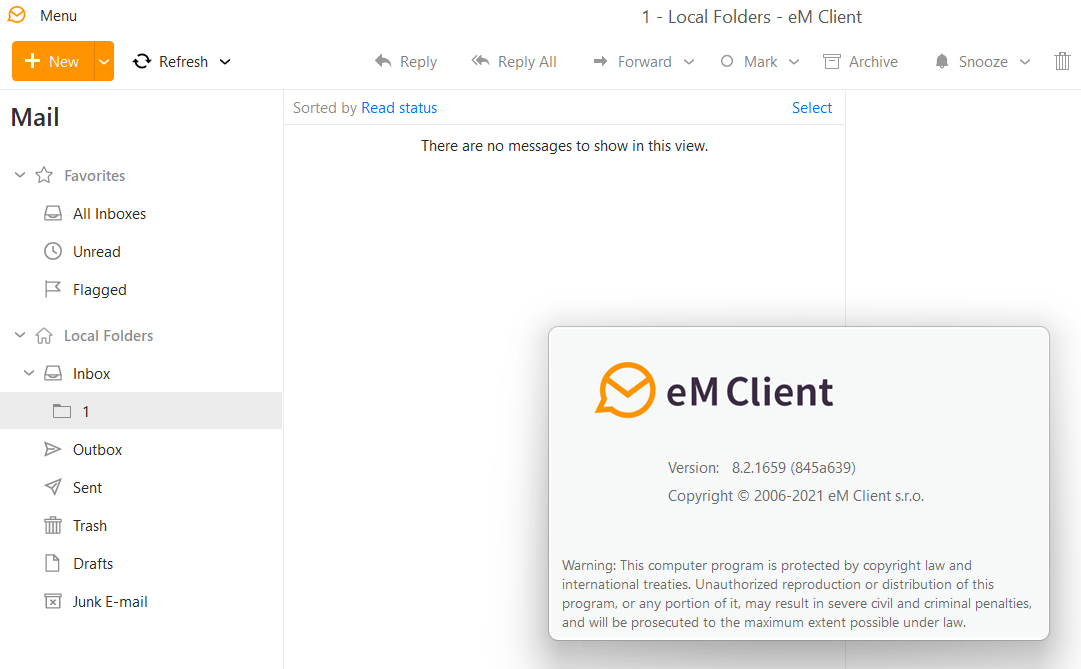Click the Drafts page icon
Image resolution: width=1081 pixels, height=669 pixels.
pyautogui.click(x=52, y=563)
